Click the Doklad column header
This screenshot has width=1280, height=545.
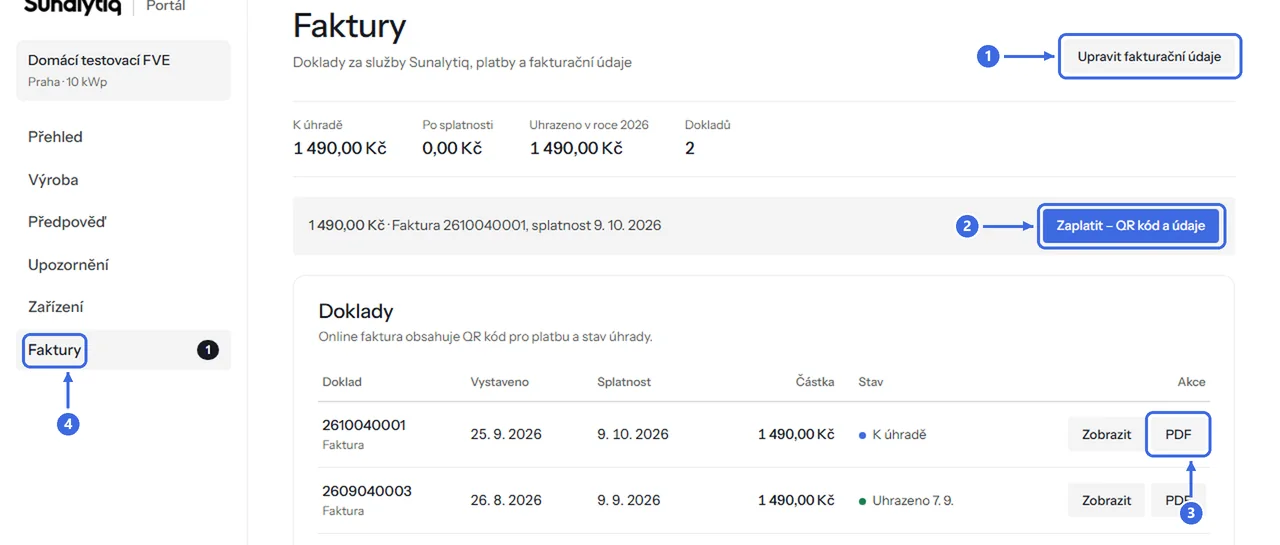(x=342, y=382)
